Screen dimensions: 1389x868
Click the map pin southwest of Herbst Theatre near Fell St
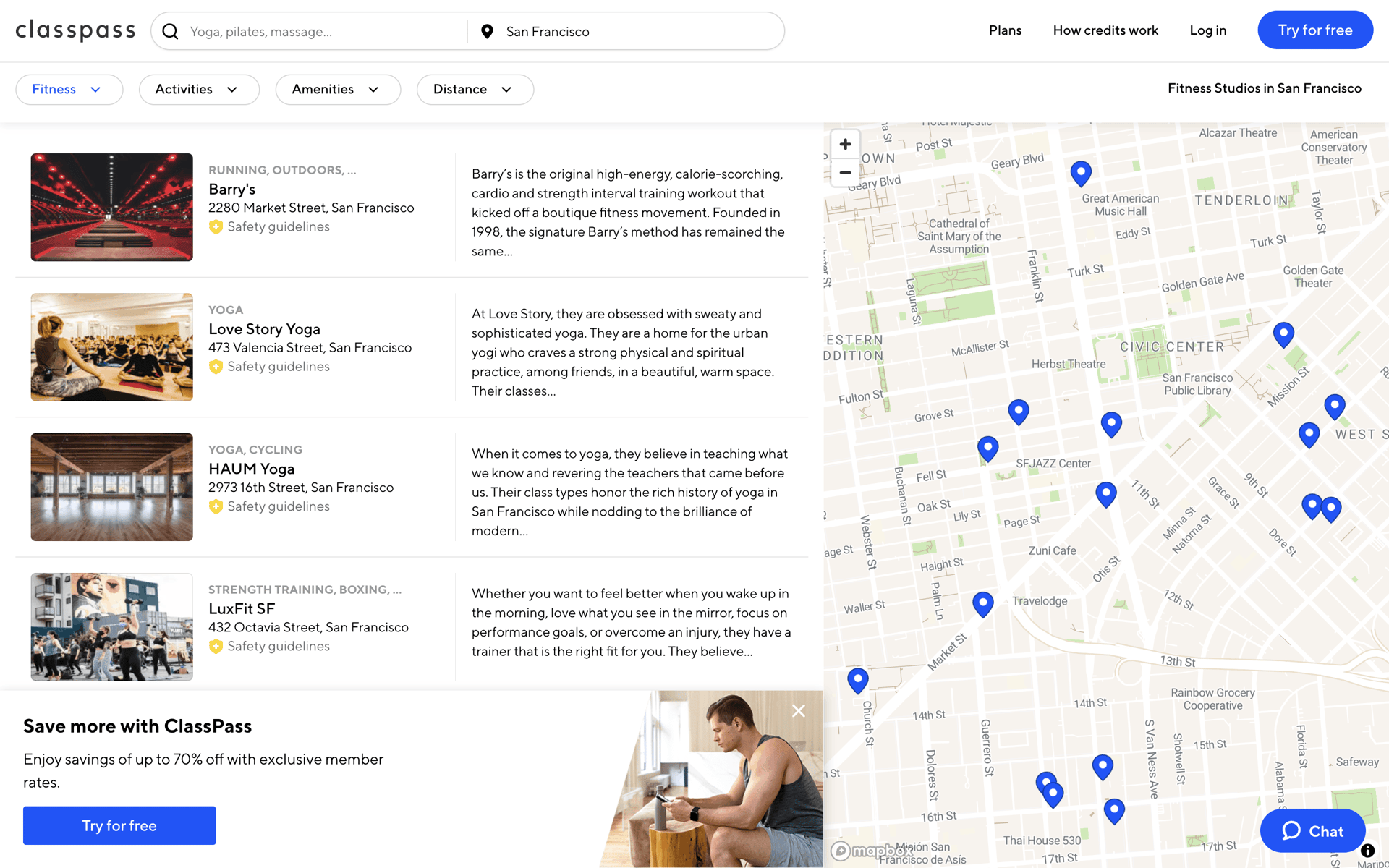(x=987, y=449)
